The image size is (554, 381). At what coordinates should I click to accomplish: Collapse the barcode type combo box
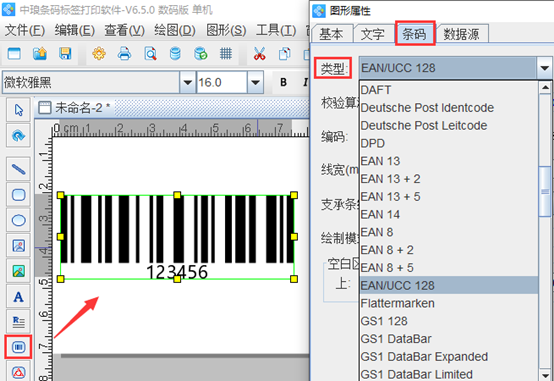(544, 68)
